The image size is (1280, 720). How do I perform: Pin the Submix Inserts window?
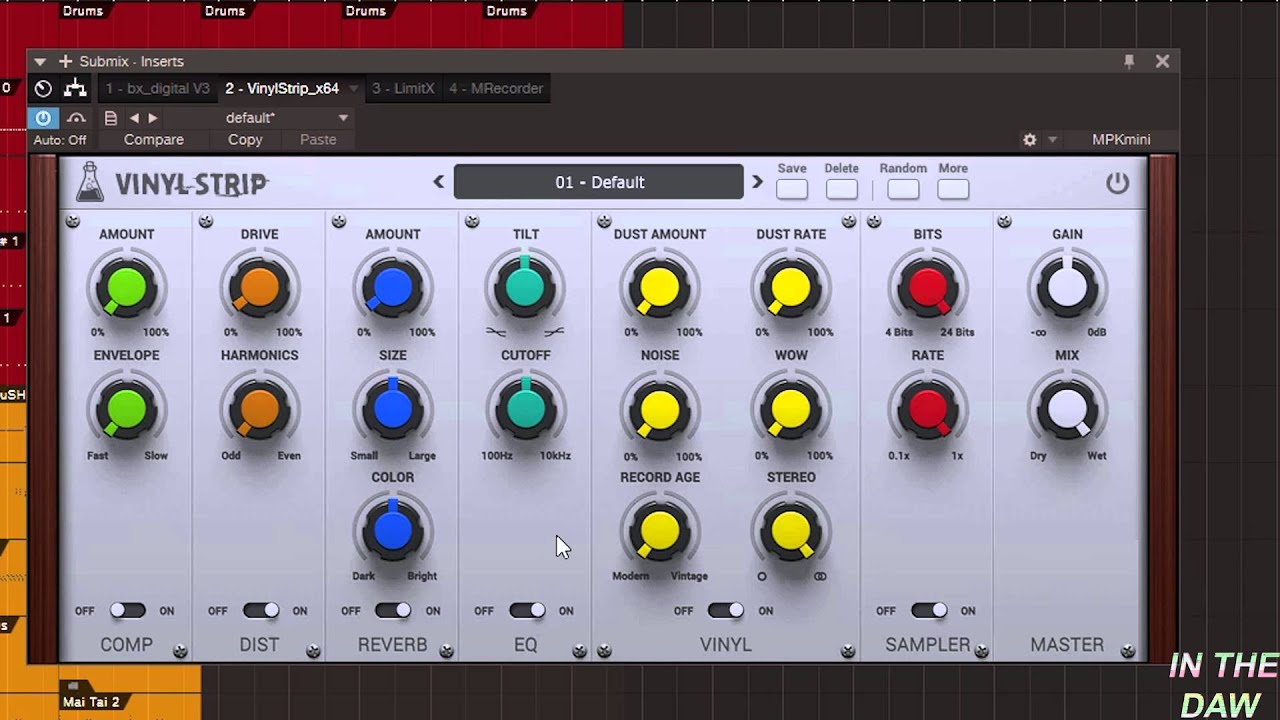(1129, 61)
